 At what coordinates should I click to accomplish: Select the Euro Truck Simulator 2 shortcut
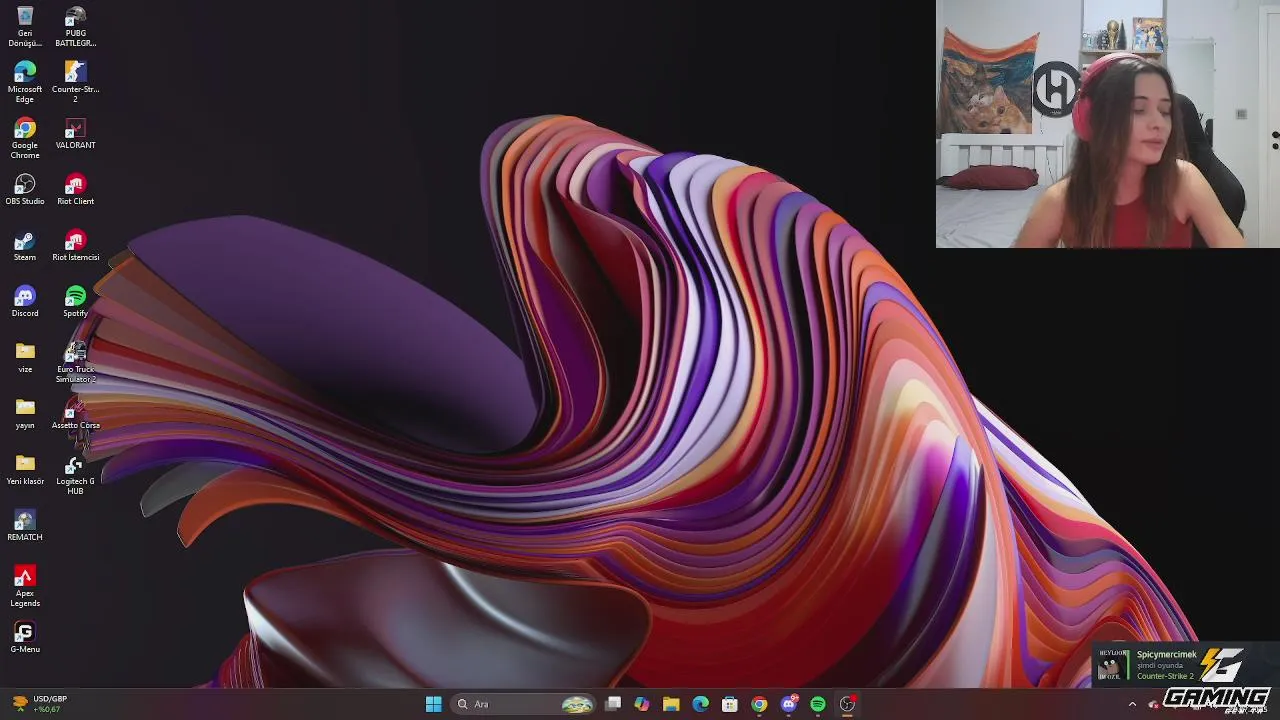coord(75,363)
